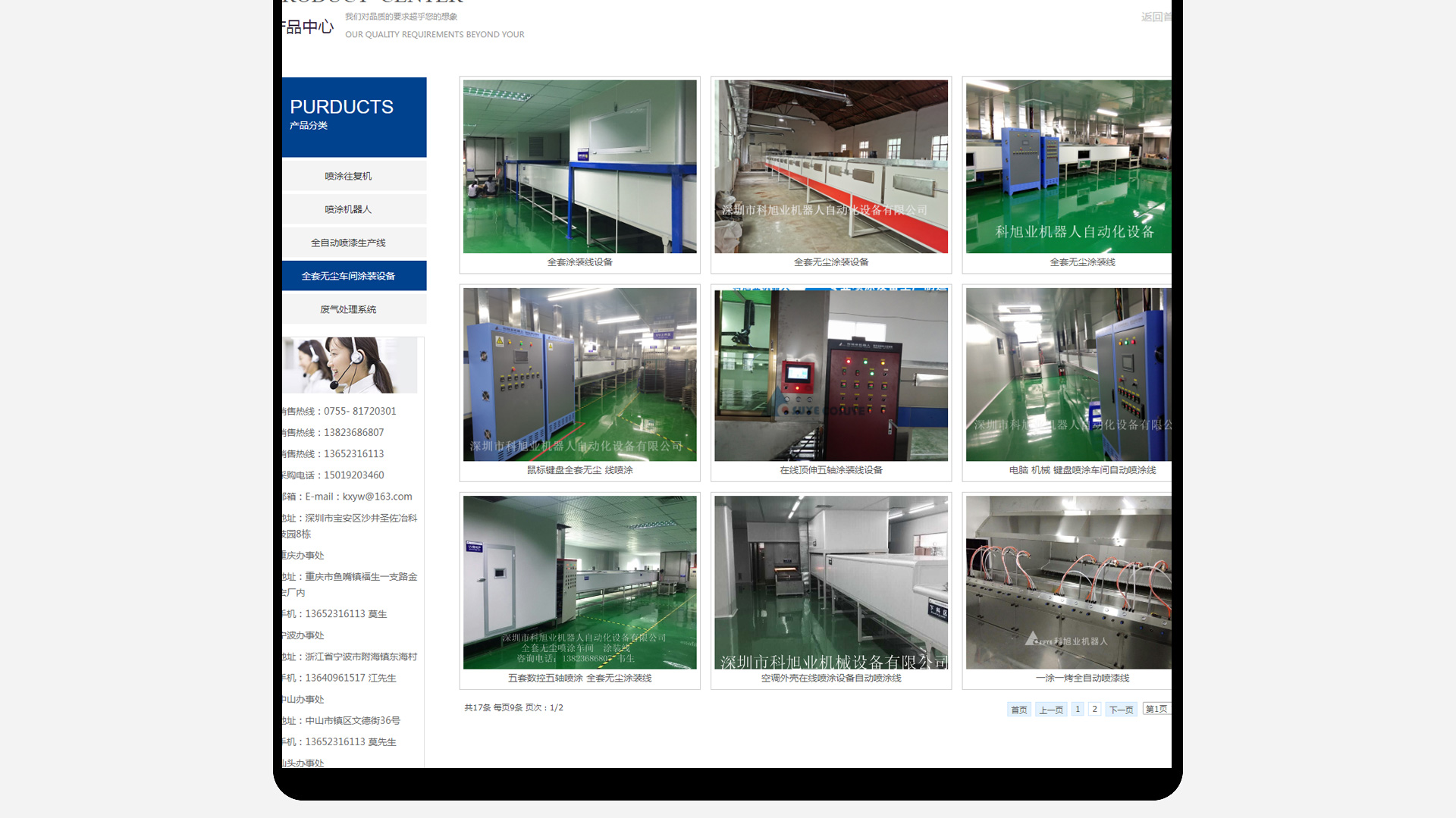
Task: Click 空调外壳在线喷涂设备自动喷涂线 caption
Action: (831, 678)
